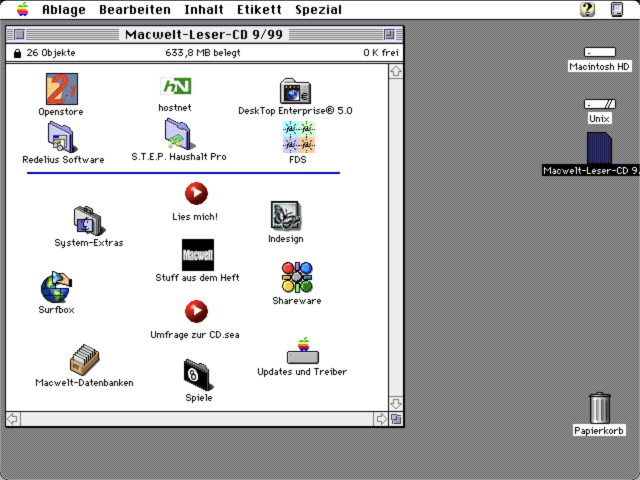This screenshot has height=480, width=640.
Task: Click the 'Macintosh HD' label text
Action: 600,67
